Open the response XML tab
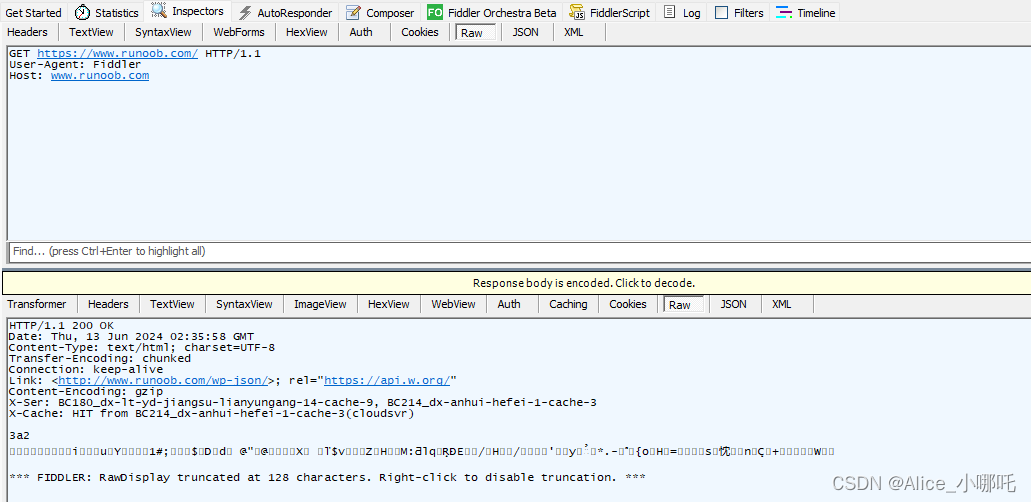Screen dimensions: 1031x502 click(x=782, y=304)
